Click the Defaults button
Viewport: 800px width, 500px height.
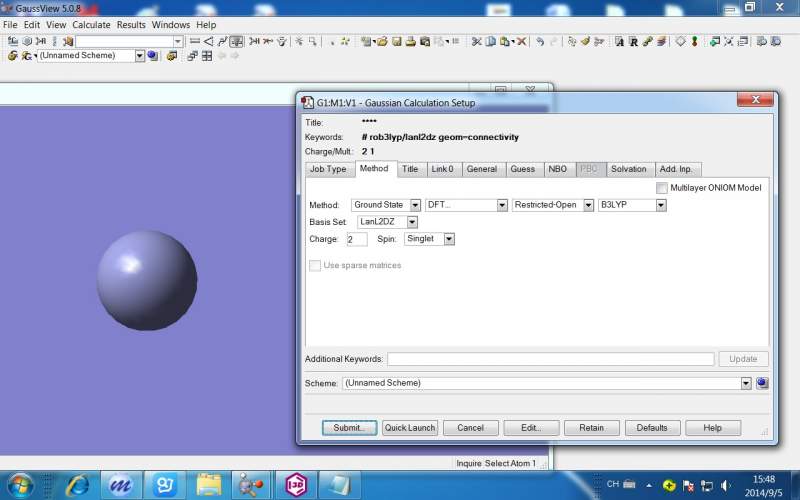(x=652, y=428)
